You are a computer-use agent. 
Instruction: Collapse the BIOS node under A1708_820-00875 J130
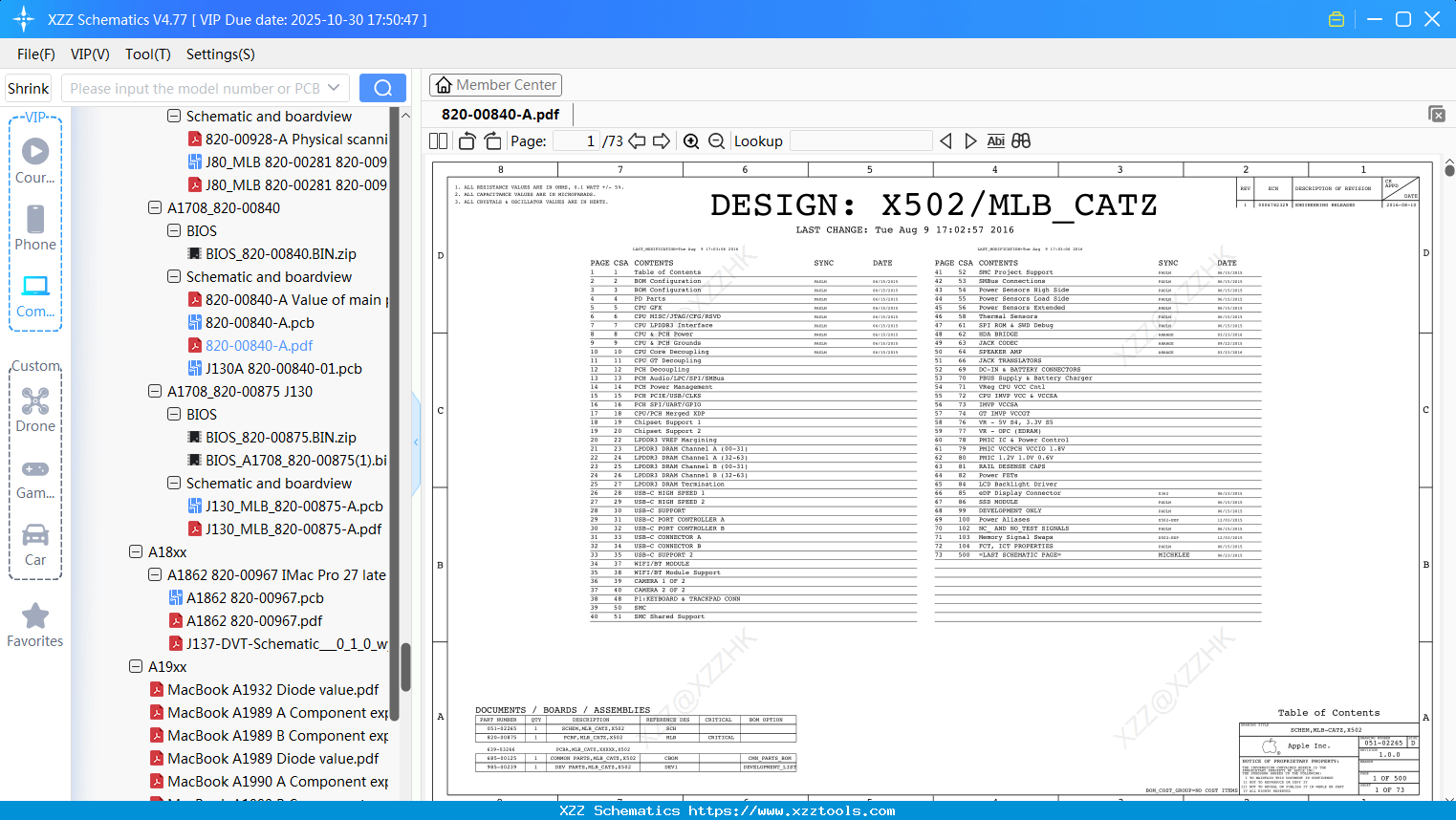coord(174,415)
